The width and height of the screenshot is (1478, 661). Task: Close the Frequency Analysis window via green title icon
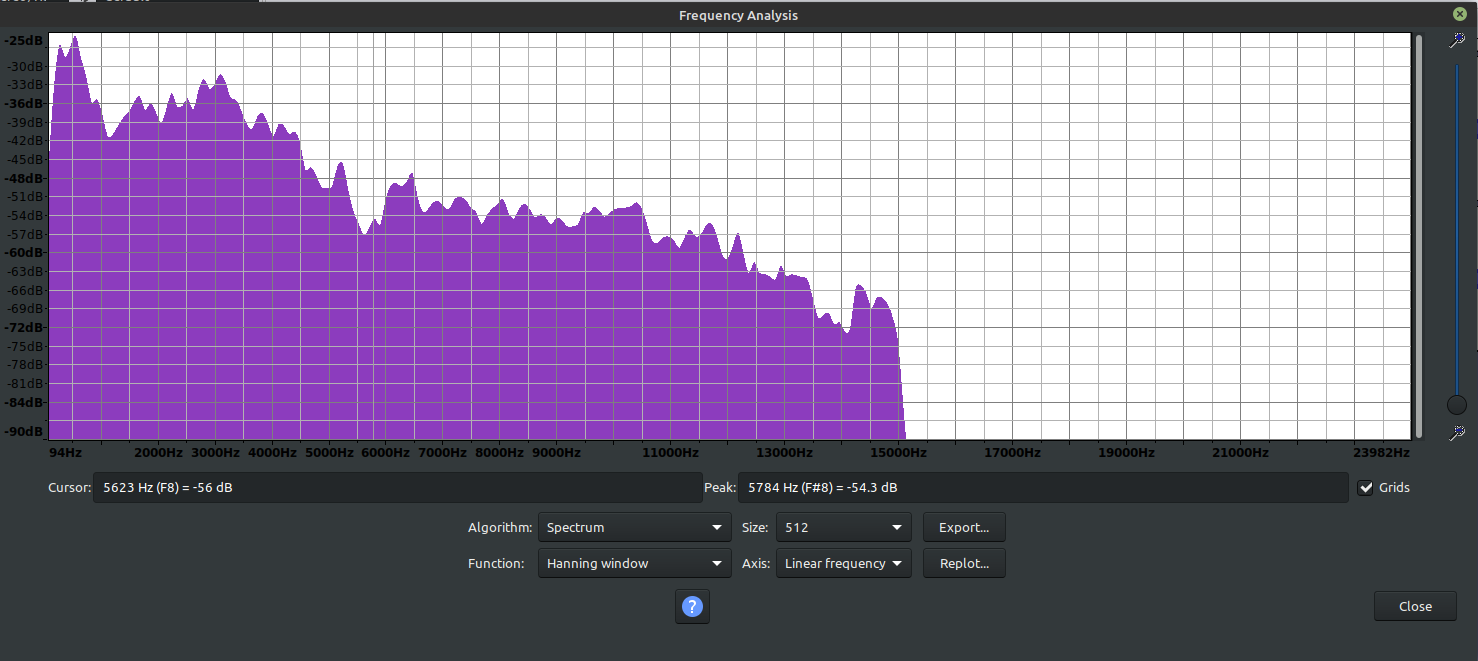coord(1460,14)
